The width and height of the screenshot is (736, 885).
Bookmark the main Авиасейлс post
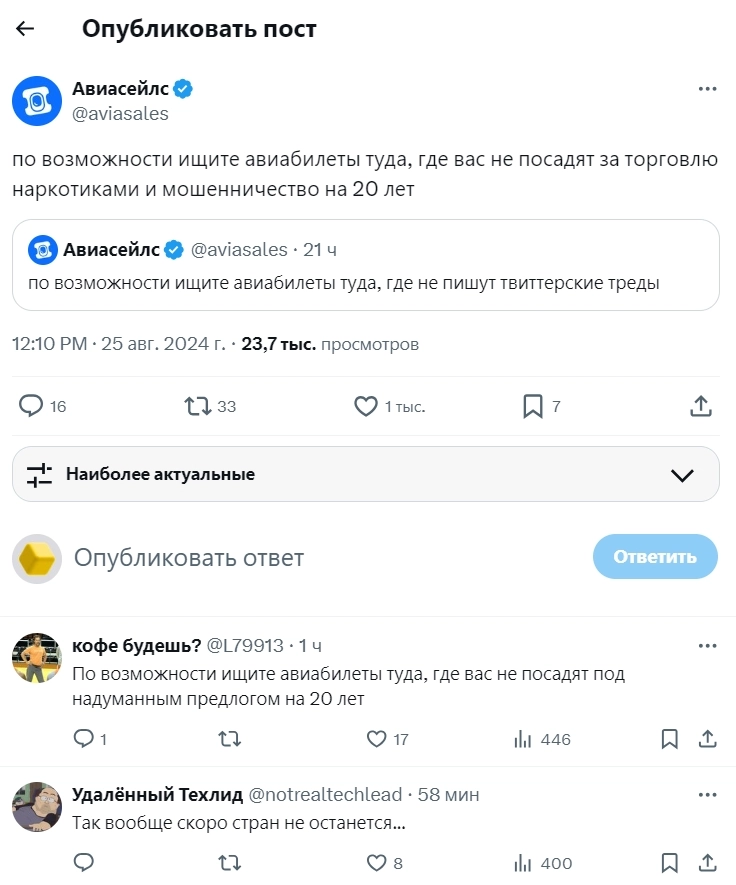pos(533,406)
